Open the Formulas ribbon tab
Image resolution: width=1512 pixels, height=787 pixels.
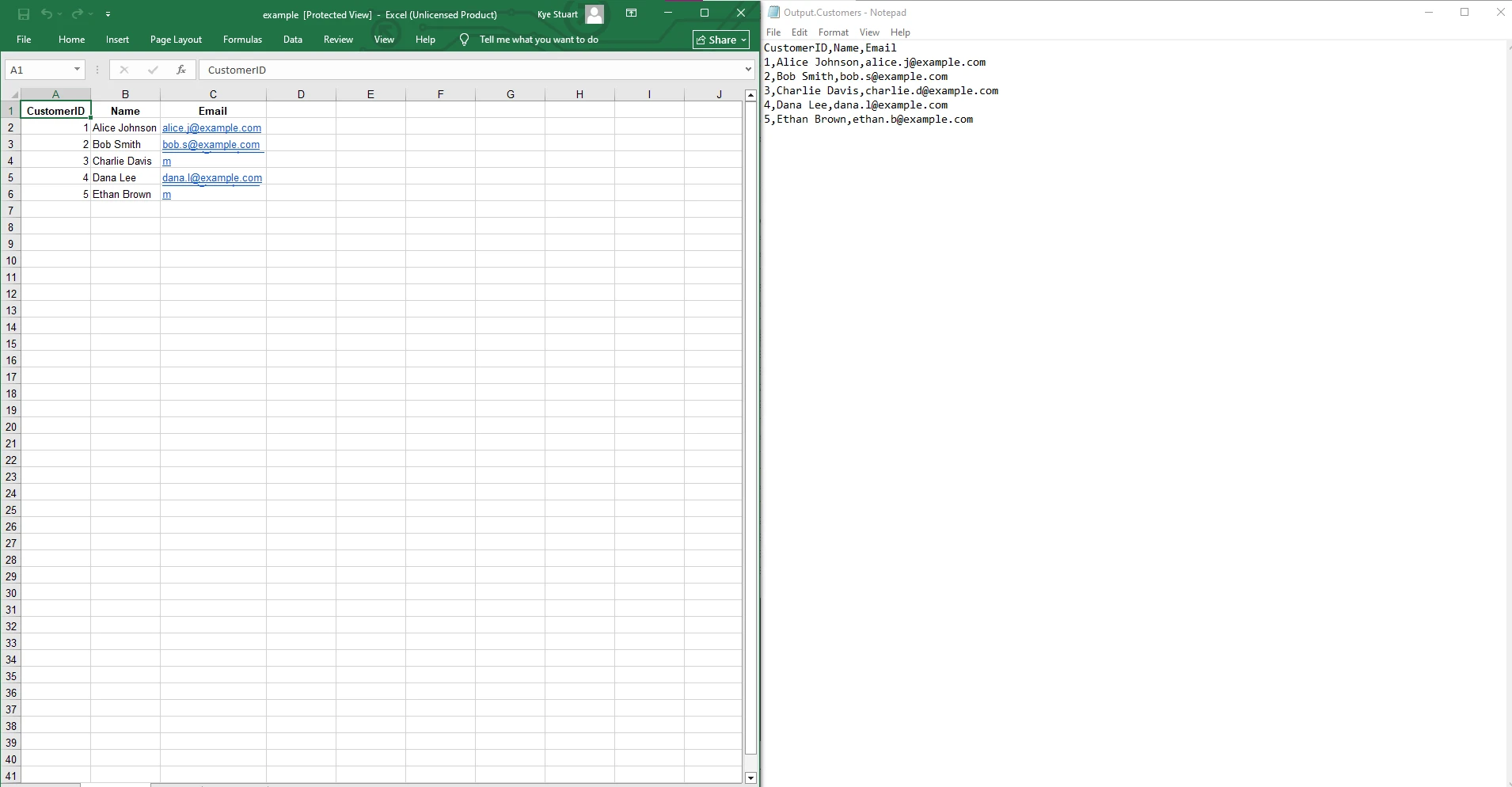pos(242,40)
